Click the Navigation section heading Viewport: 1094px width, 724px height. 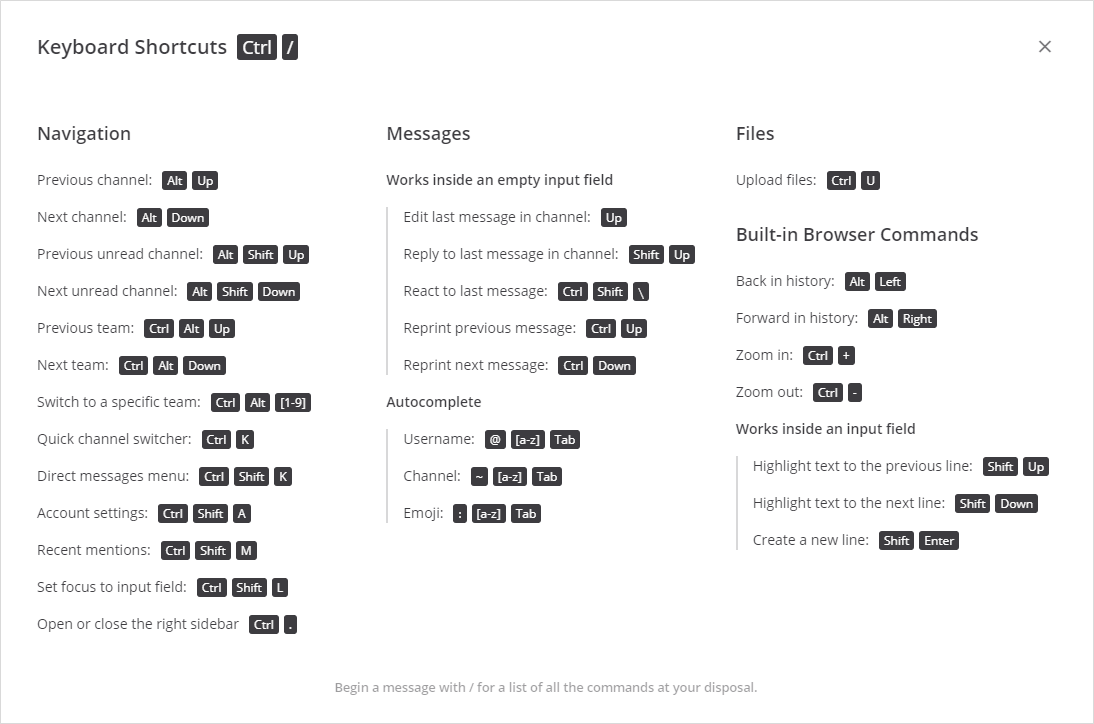(x=84, y=134)
